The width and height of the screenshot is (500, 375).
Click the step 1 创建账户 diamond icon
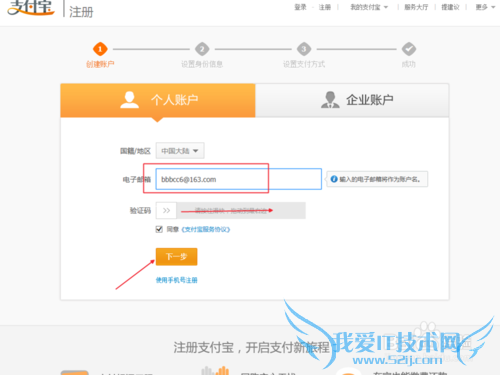tap(100, 49)
